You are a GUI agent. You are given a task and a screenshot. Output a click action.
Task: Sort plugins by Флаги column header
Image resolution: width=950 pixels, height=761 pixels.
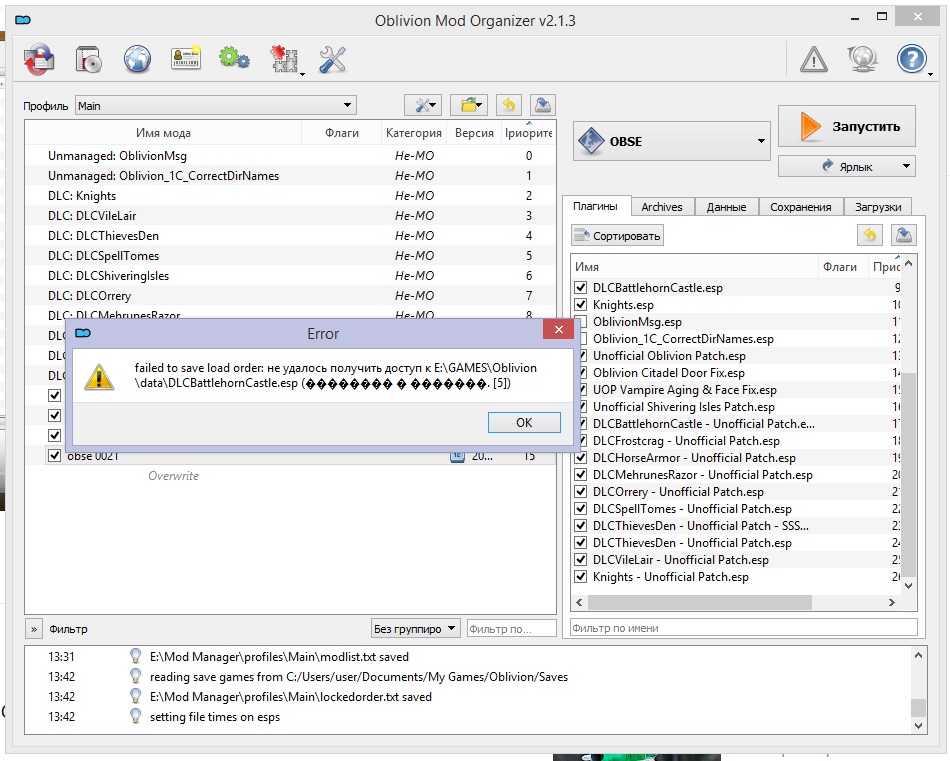click(840, 267)
